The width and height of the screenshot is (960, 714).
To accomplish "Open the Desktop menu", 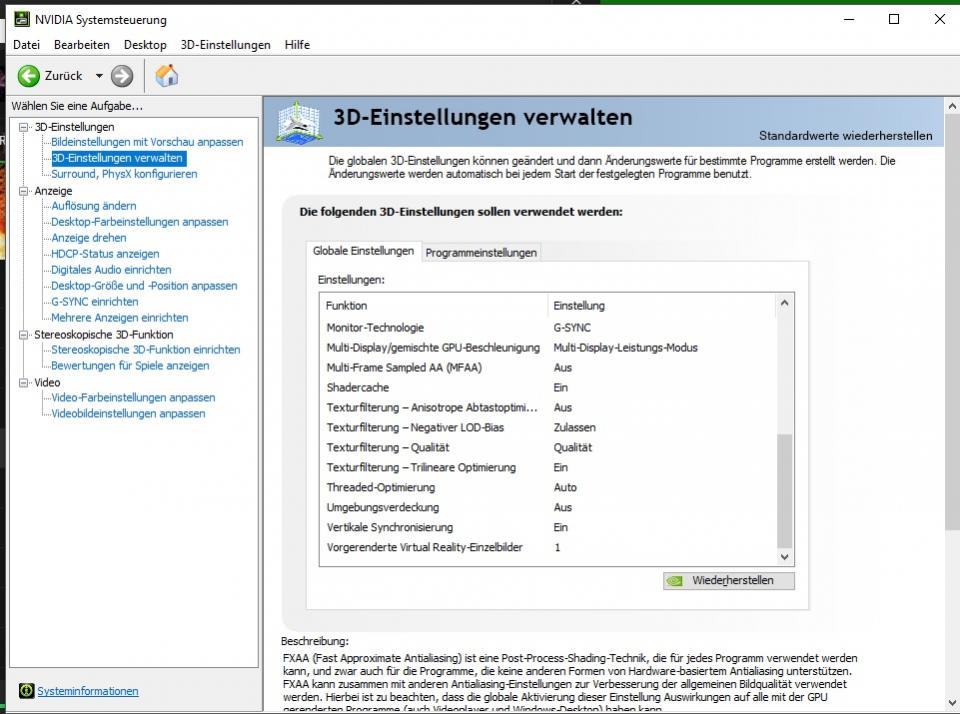I will click(145, 45).
